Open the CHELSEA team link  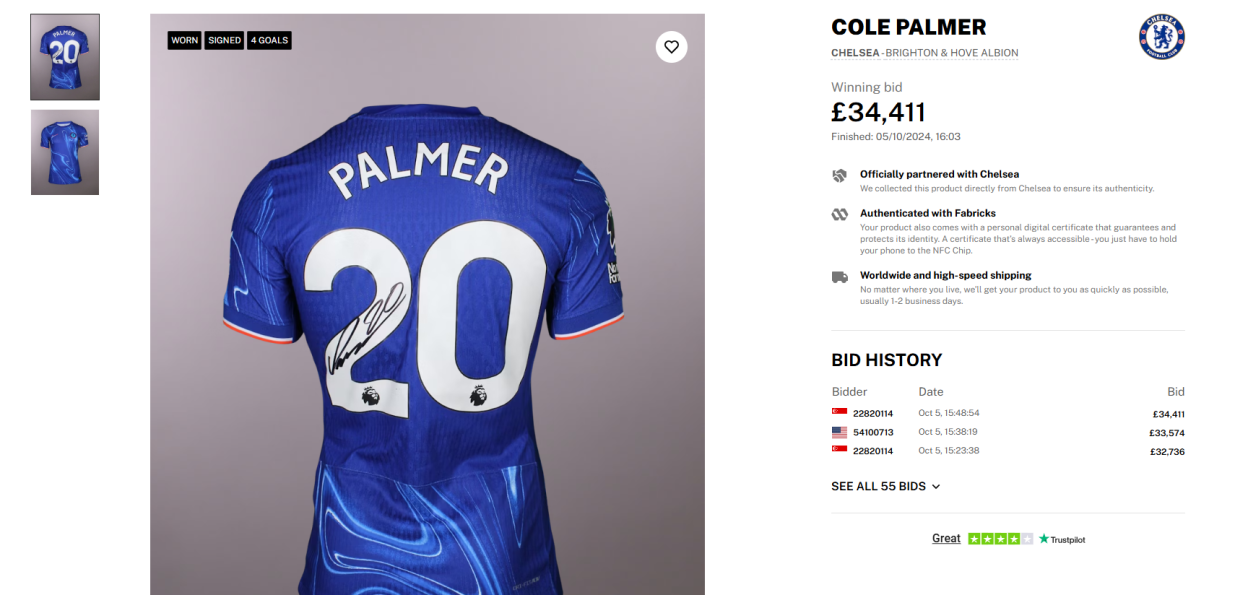(855, 53)
